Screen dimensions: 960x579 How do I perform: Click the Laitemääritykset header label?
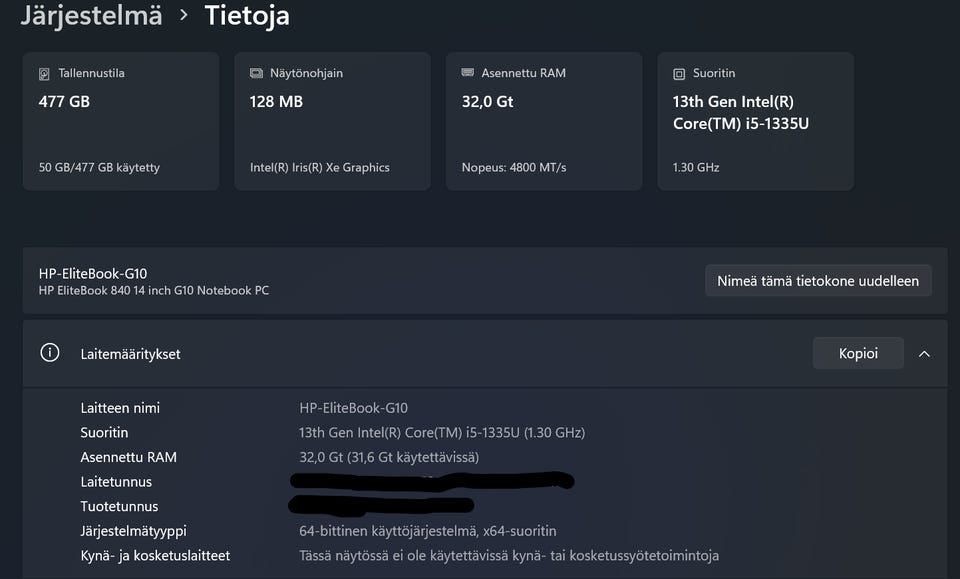pos(130,354)
